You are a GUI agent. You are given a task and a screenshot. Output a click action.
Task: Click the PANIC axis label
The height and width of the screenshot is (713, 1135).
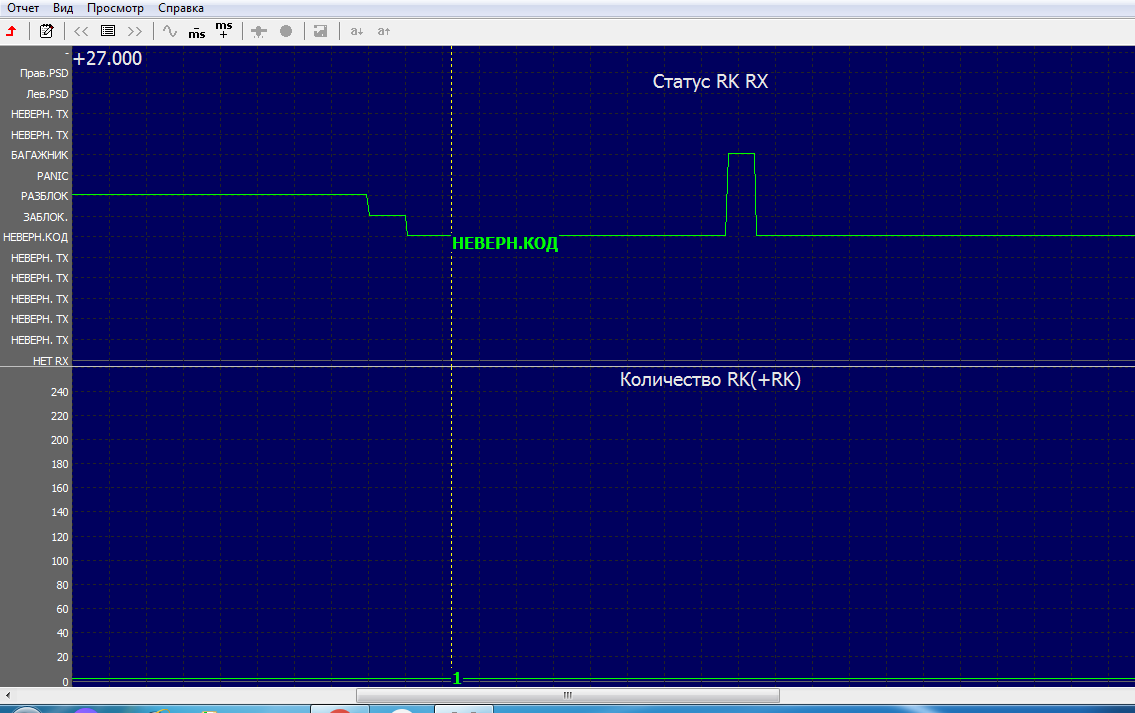tap(53, 176)
